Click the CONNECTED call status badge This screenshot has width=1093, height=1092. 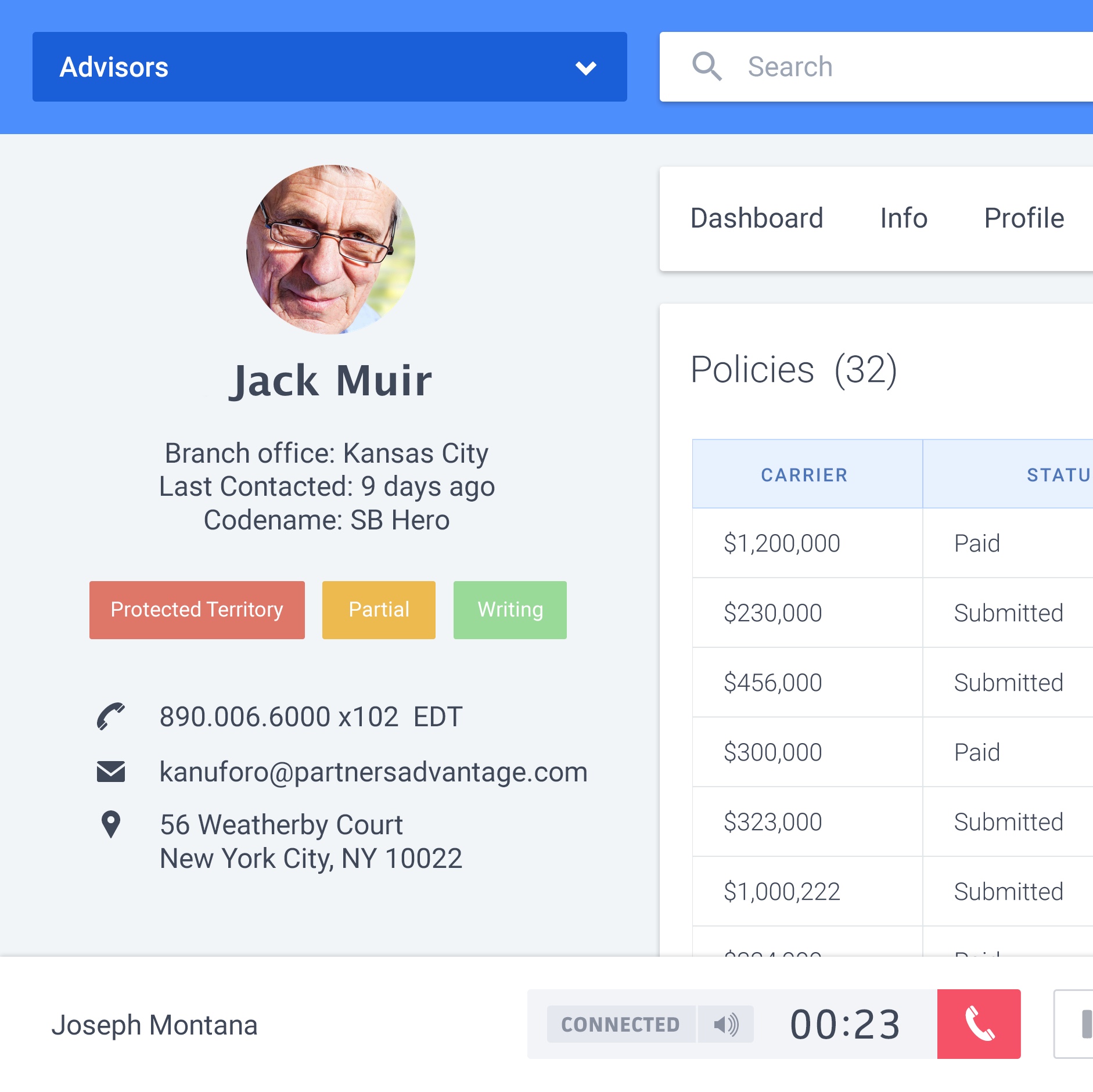point(620,1025)
